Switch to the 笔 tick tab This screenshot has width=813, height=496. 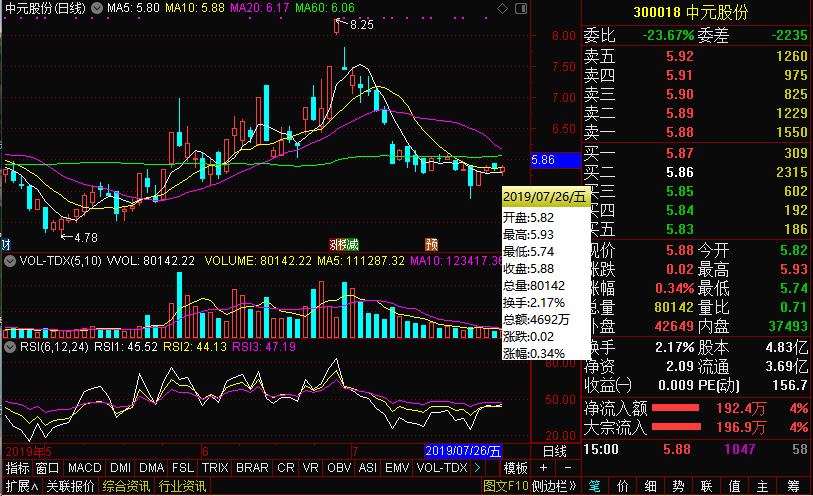[x=594, y=486]
